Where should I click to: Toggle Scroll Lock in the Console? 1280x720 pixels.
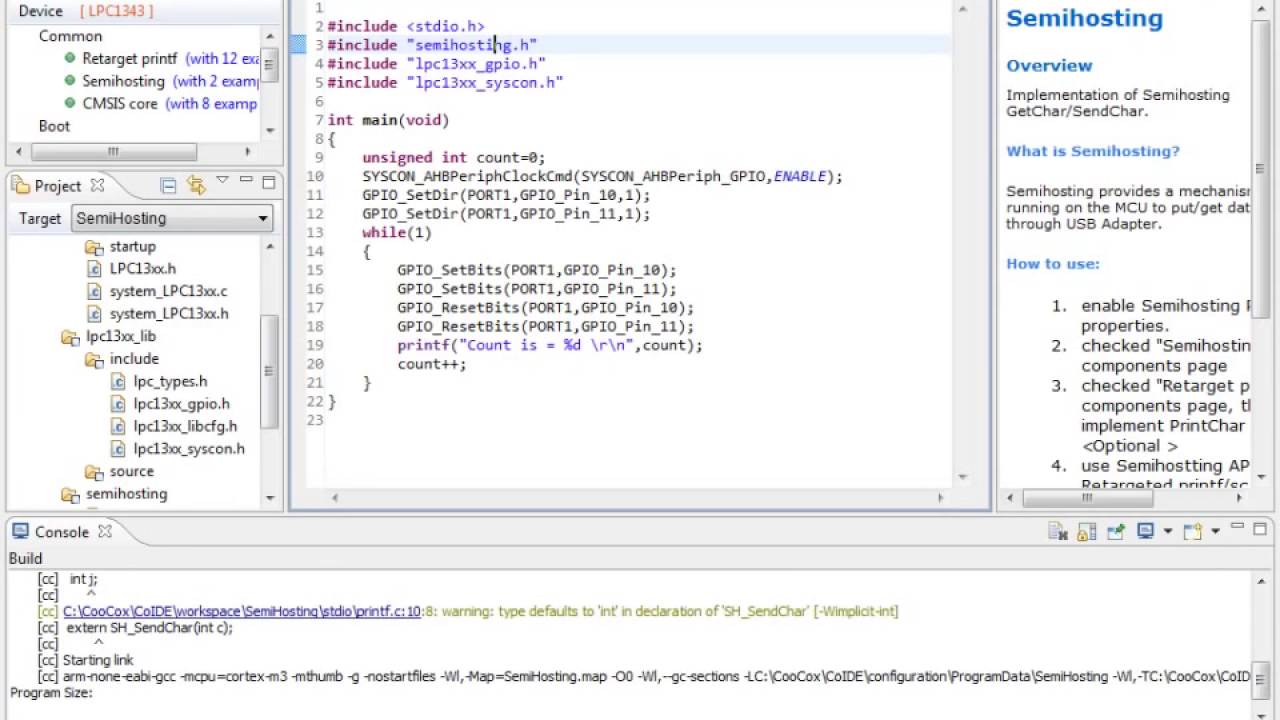(1087, 532)
